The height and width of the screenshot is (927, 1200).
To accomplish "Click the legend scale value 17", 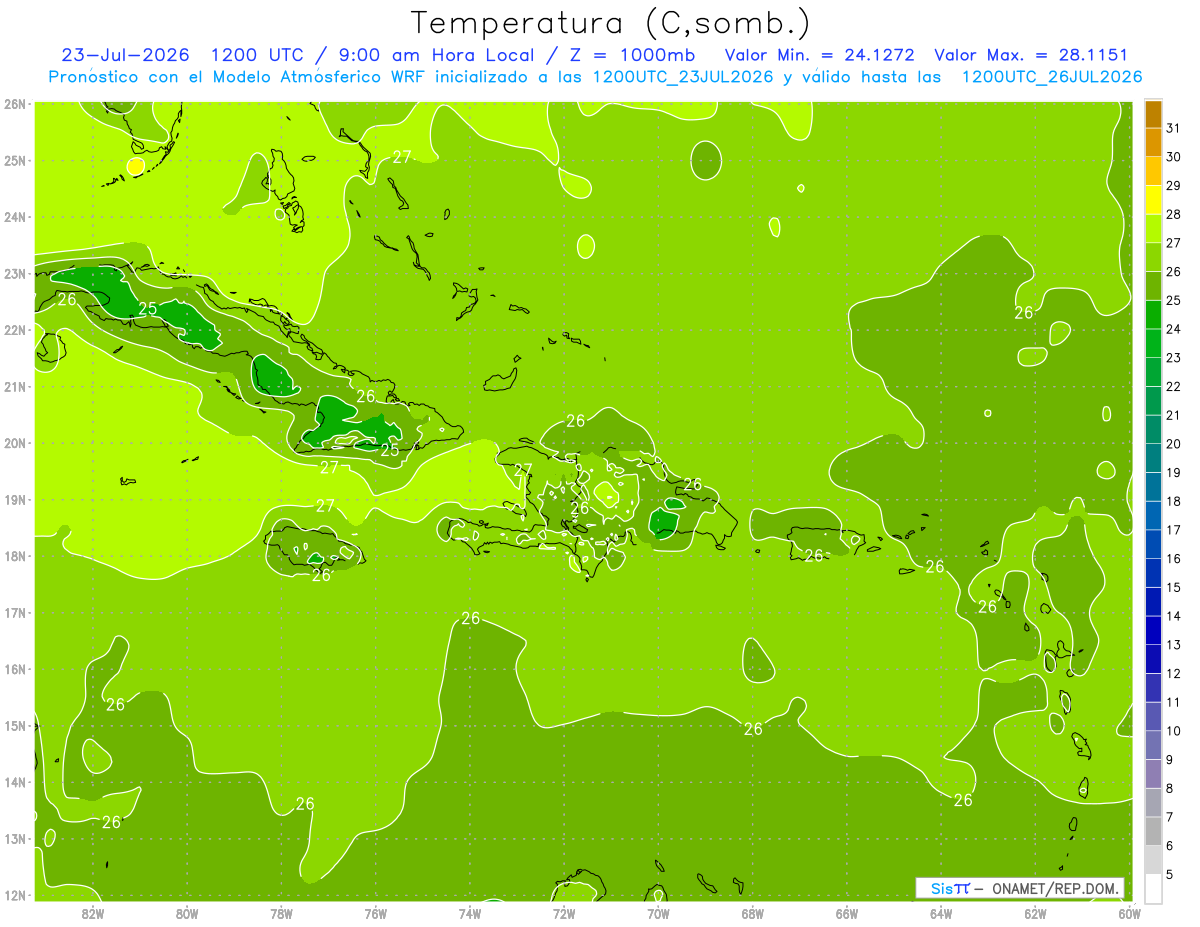I will [1174, 530].
